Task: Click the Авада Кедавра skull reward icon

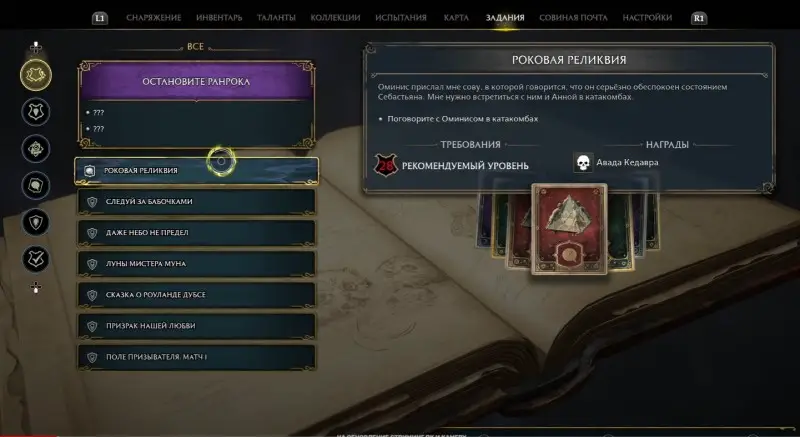Action: 583,163
